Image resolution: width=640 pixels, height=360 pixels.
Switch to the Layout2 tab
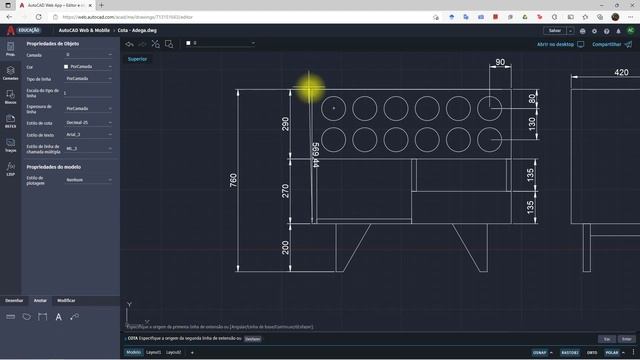(173, 352)
